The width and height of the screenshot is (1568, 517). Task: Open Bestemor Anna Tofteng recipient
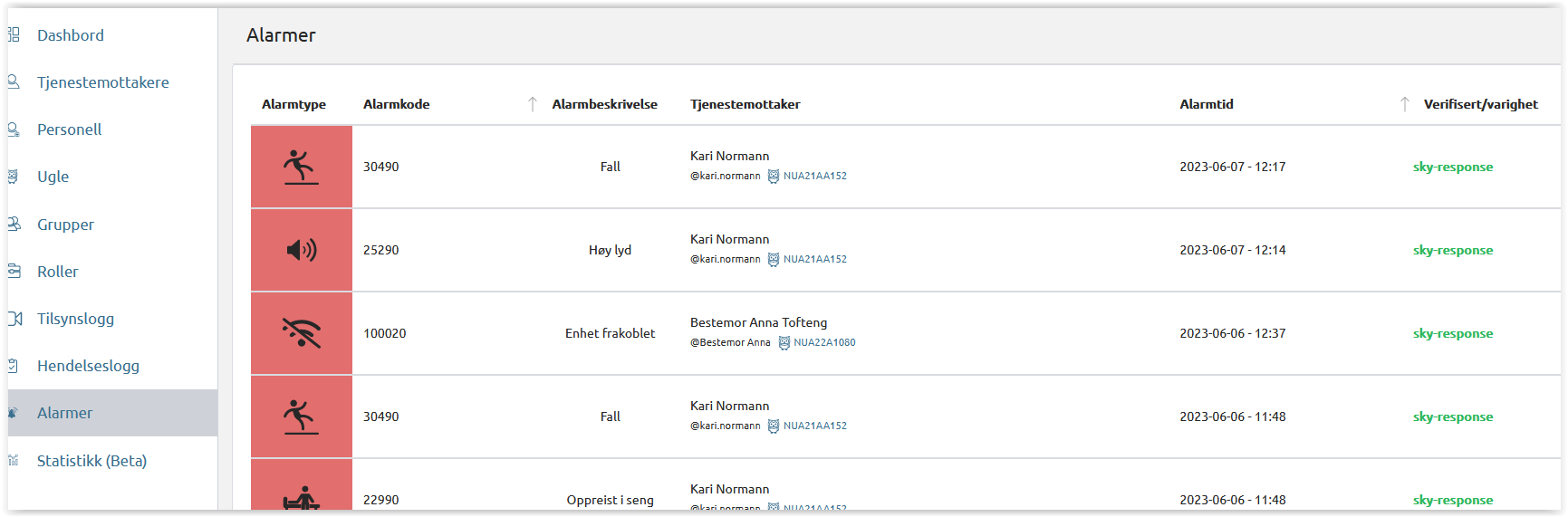758,322
